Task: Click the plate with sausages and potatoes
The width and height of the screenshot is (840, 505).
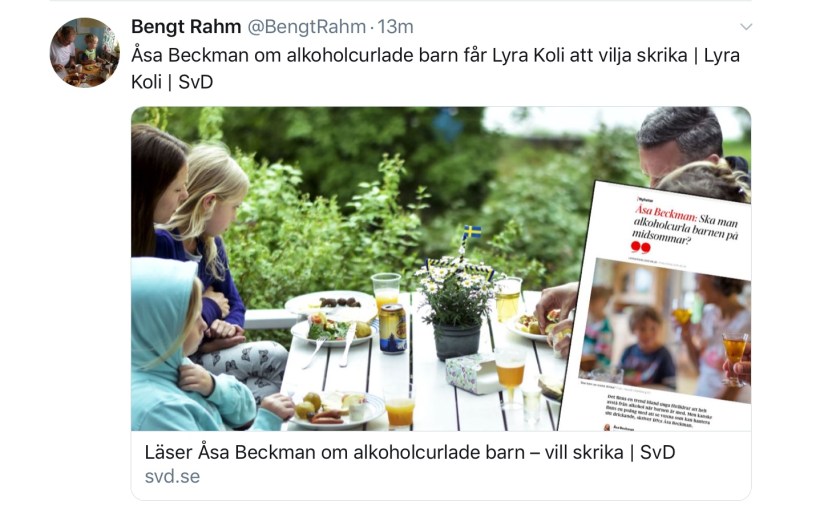Action: pyautogui.click(x=338, y=410)
